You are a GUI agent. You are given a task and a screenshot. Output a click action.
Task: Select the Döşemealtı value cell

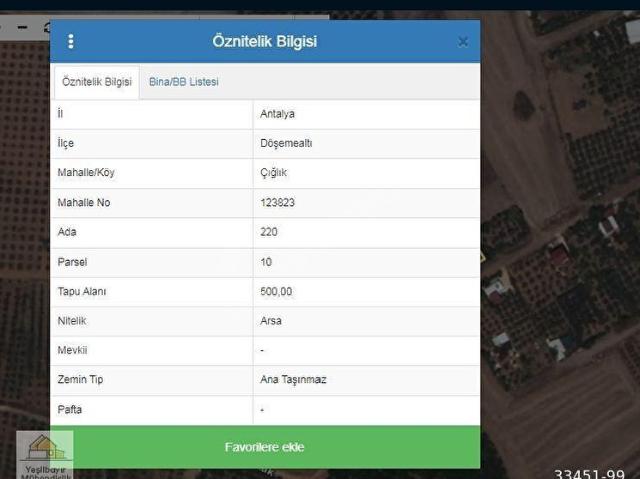pyautogui.click(x=367, y=144)
